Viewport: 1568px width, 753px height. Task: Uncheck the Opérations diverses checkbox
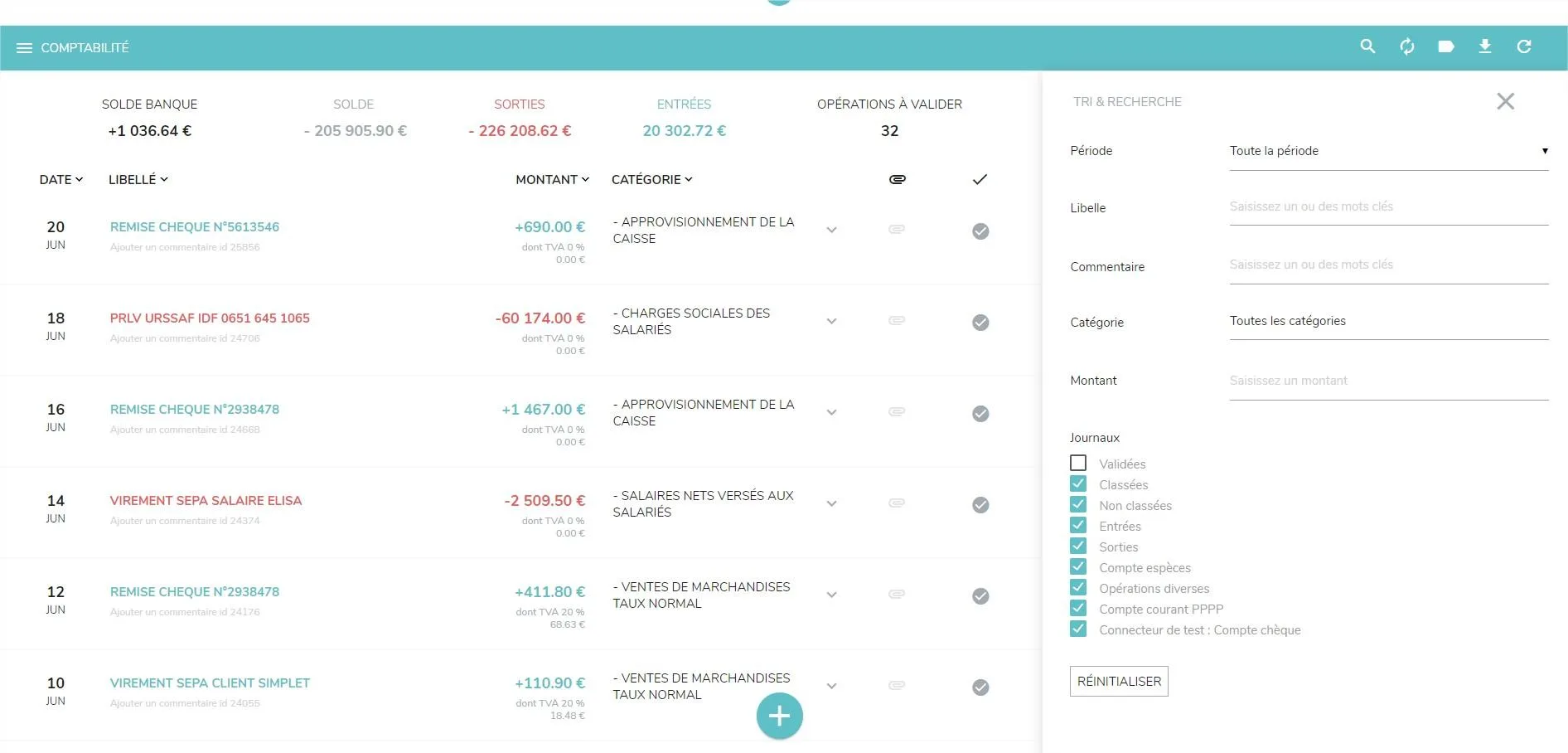click(1077, 587)
